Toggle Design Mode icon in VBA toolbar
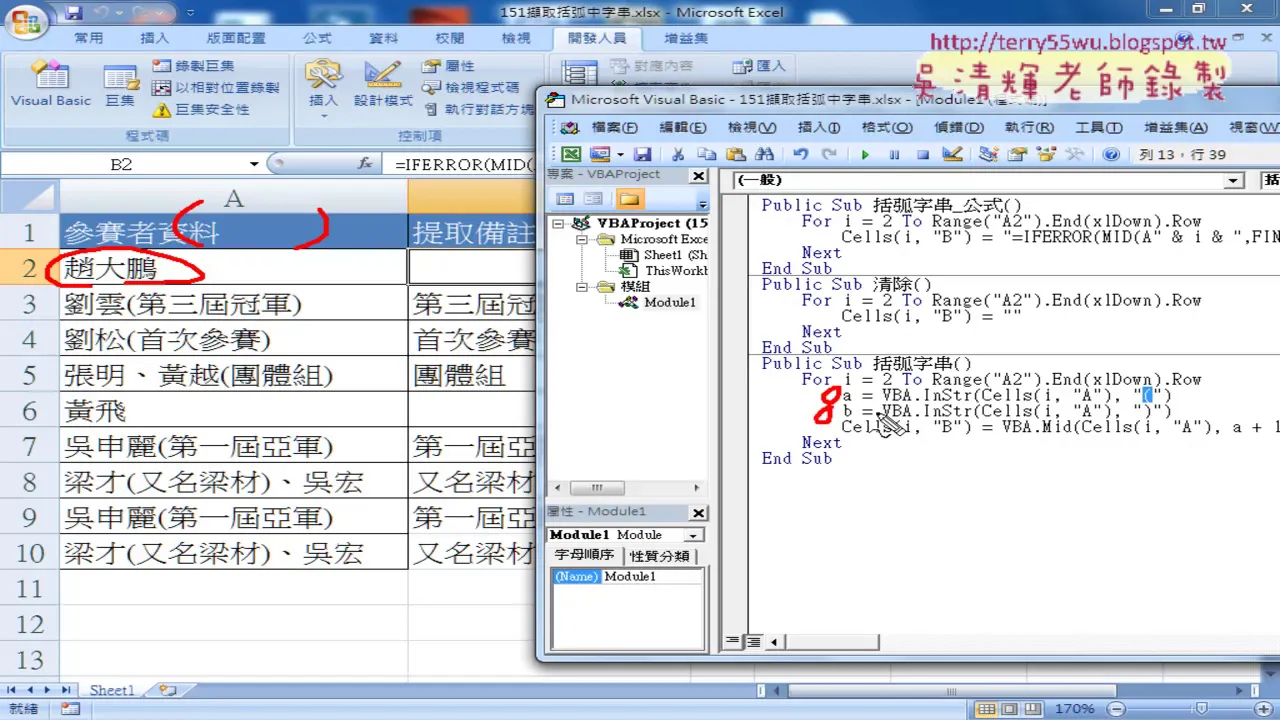Screen dimensions: 1280x720 point(952,154)
